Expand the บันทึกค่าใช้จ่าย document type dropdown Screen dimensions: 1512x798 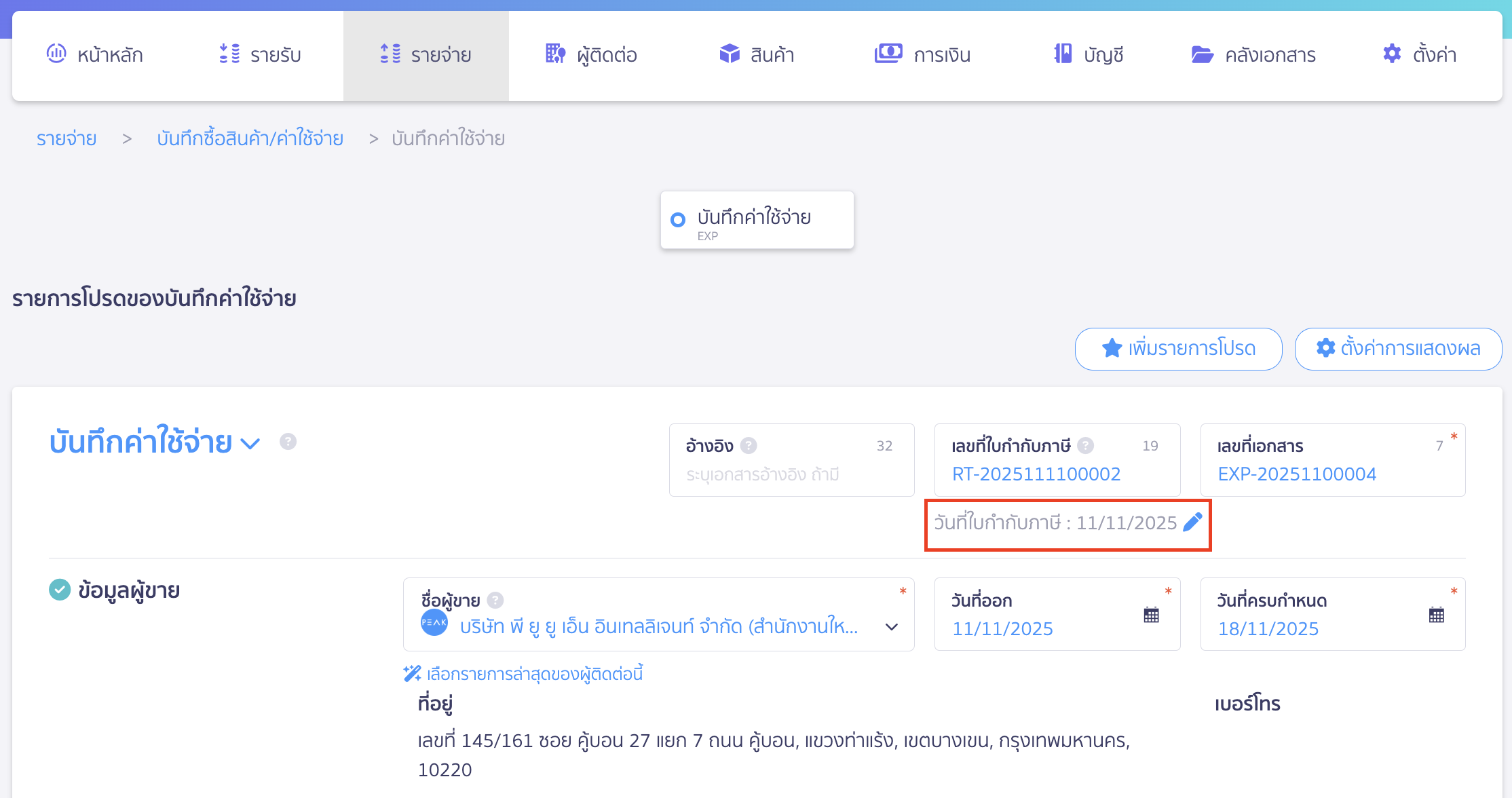[x=250, y=444]
